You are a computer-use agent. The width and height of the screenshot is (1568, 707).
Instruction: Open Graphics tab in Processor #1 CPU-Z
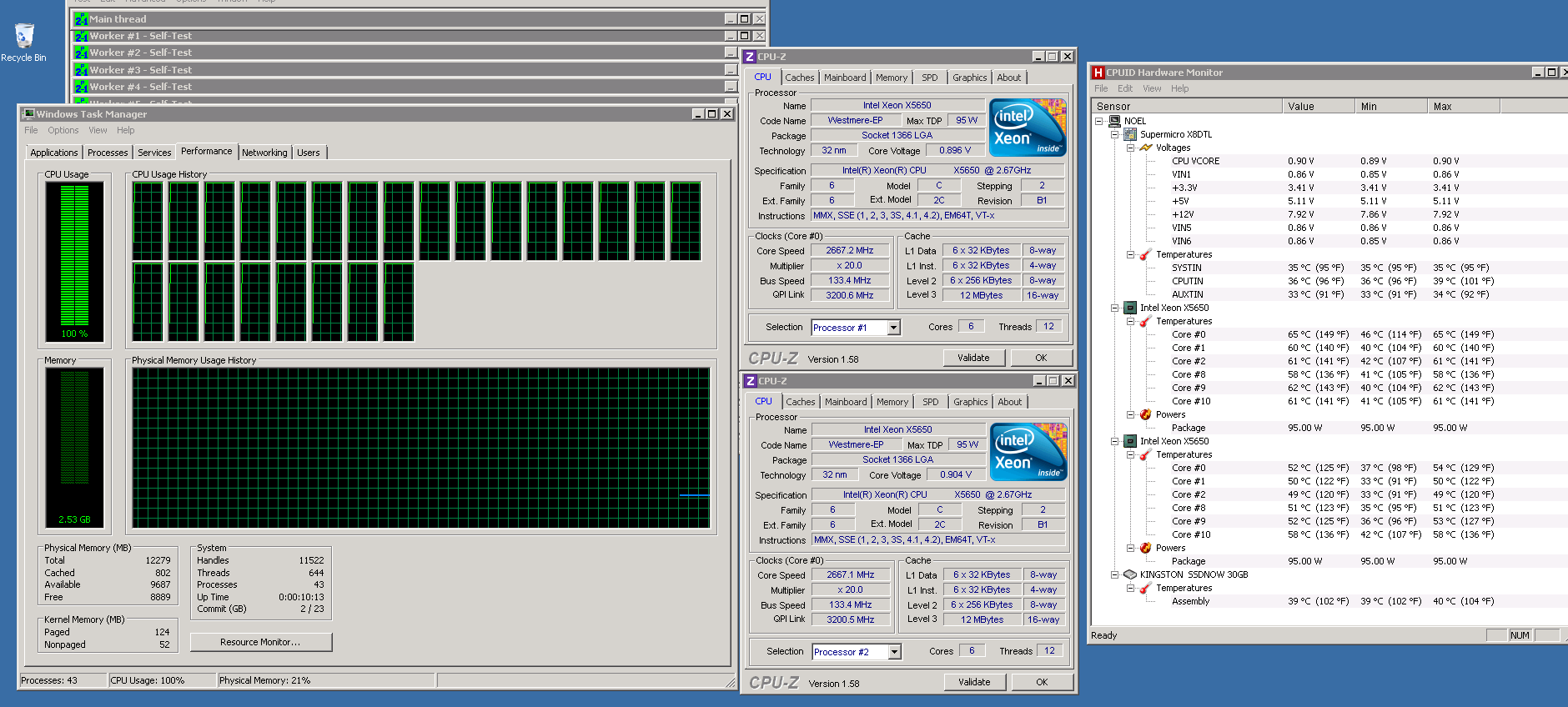970,78
